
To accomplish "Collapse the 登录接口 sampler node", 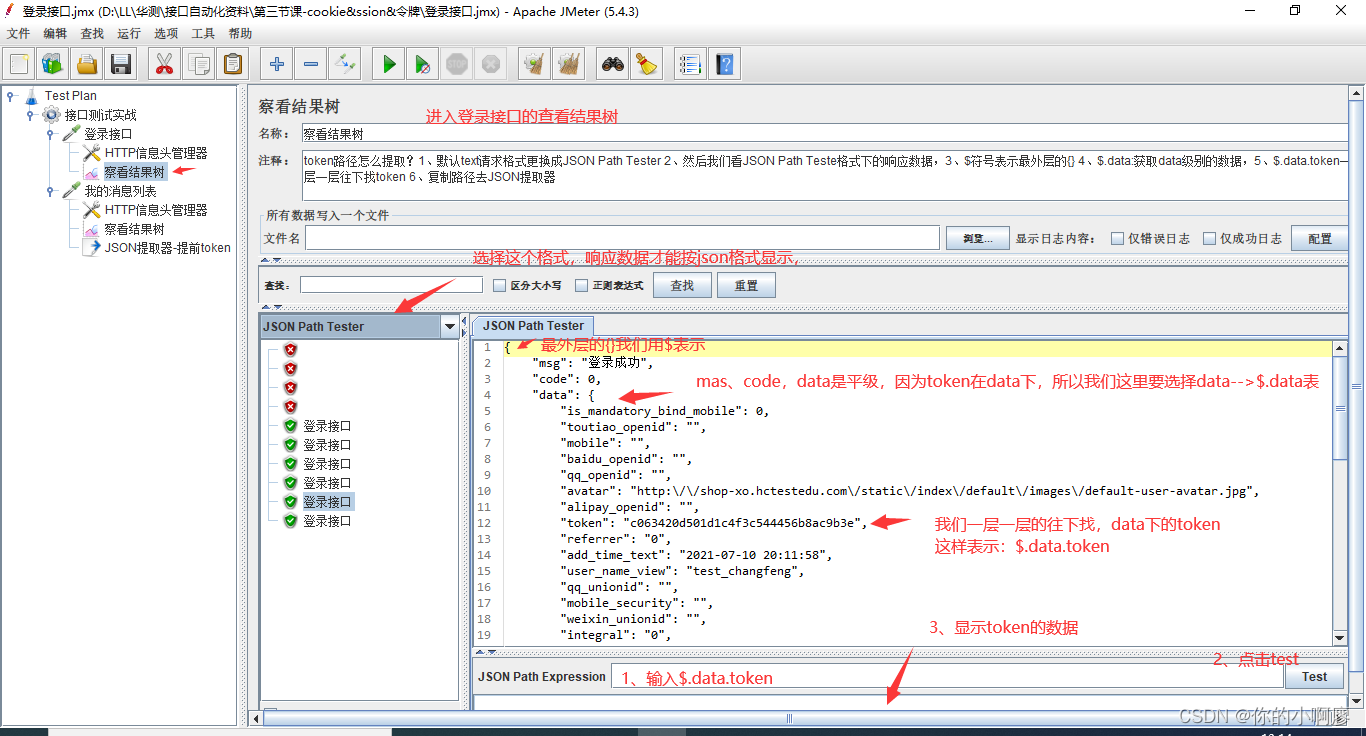I will tap(50, 134).
